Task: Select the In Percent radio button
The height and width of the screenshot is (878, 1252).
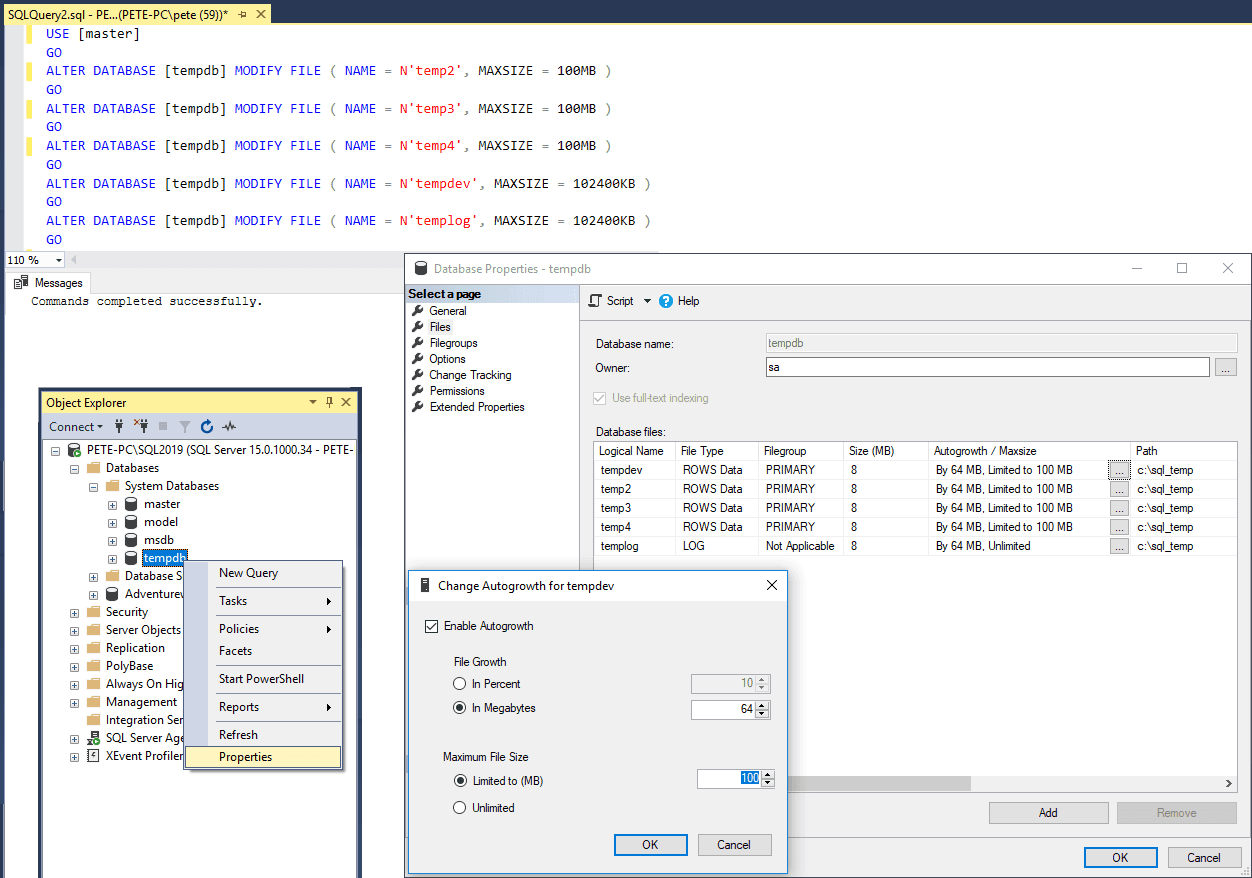Action: tap(460, 683)
